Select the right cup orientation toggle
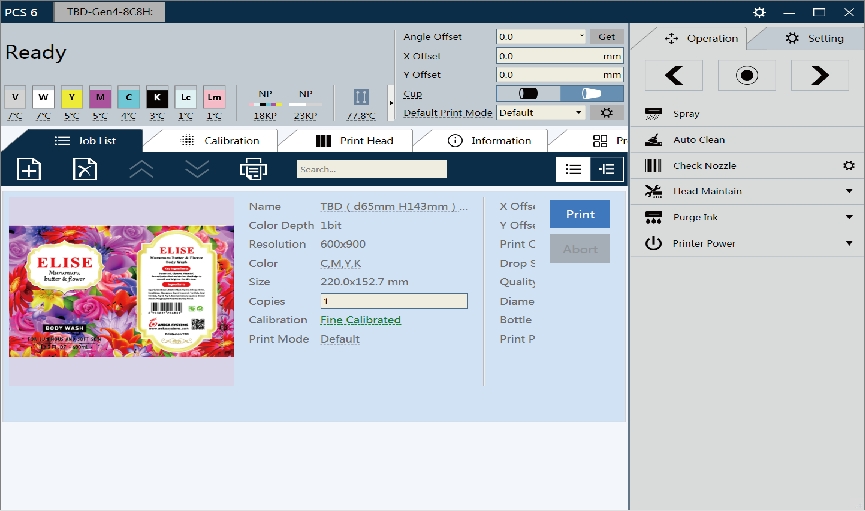This screenshot has height=511, width=865. click(x=591, y=93)
